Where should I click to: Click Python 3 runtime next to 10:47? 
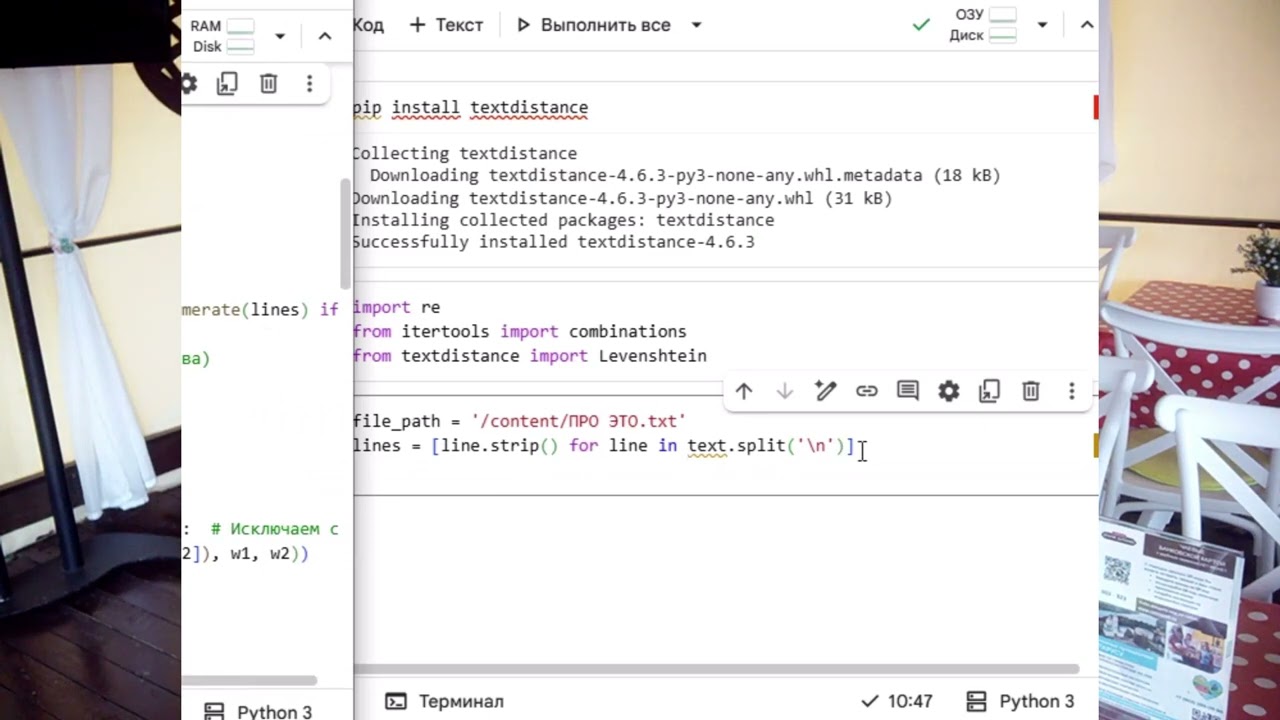coord(1021,701)
